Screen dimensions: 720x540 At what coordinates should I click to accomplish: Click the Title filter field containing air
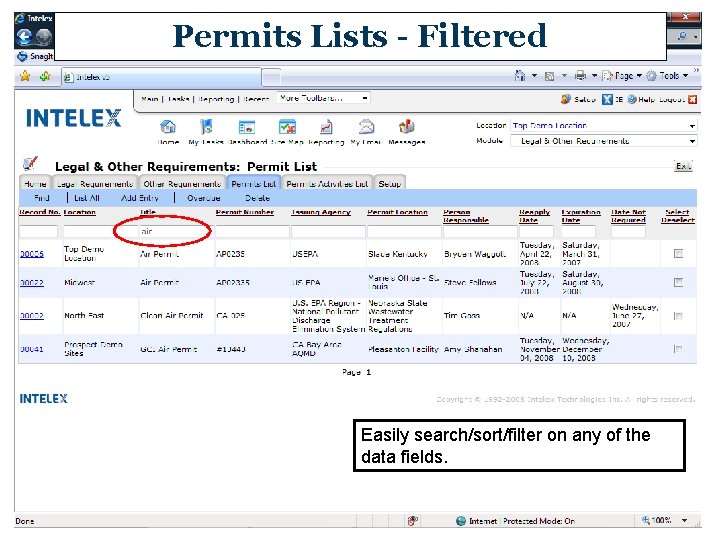(x=176, y=231)
